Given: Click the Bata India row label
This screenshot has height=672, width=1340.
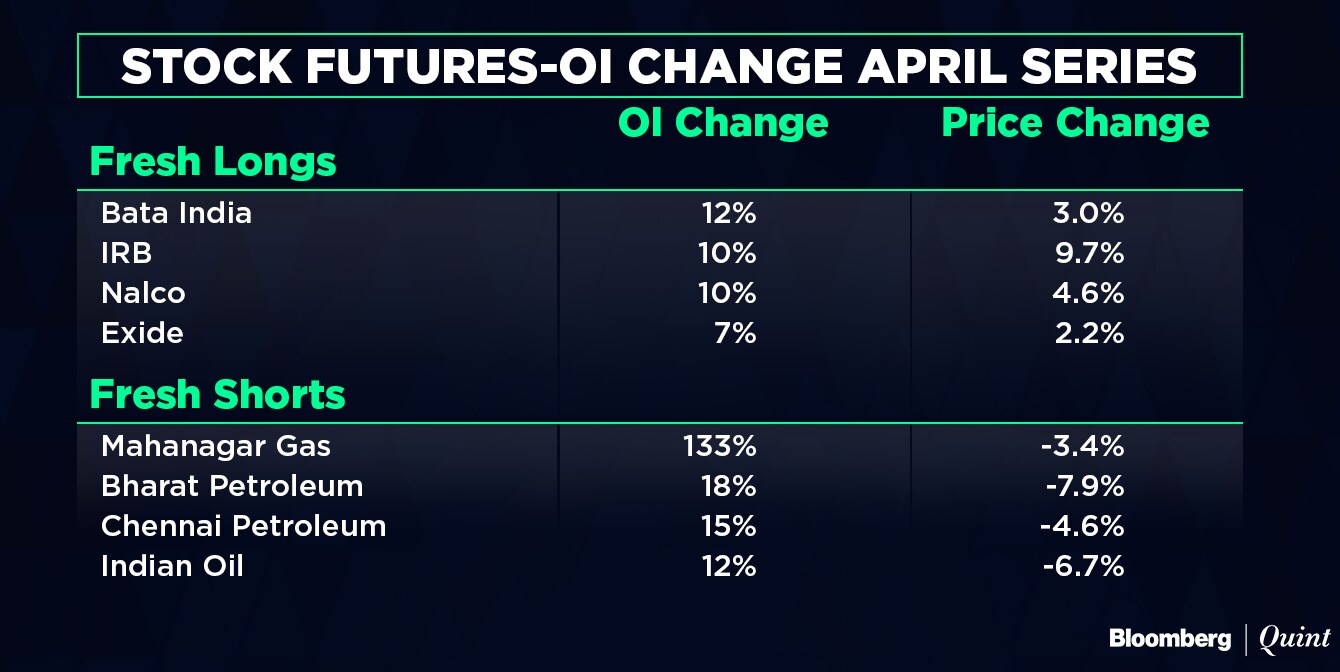Looking at the screenshot, I should click(x=176, y=213).
